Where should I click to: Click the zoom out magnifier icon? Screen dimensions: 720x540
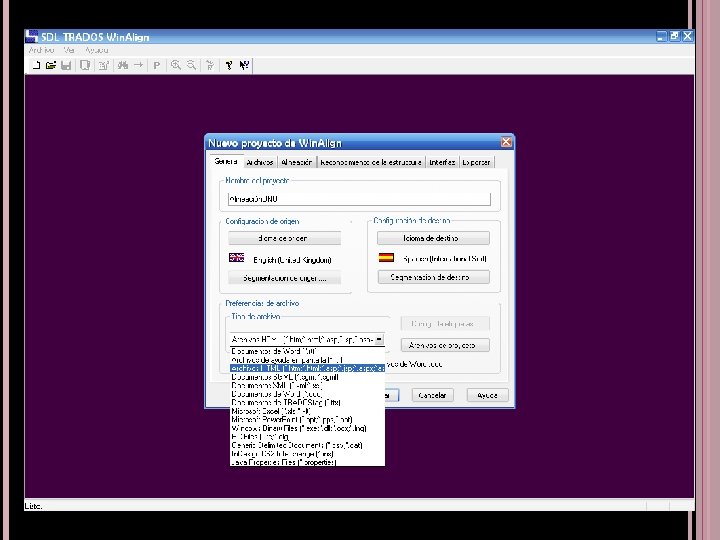pos(191,65)
